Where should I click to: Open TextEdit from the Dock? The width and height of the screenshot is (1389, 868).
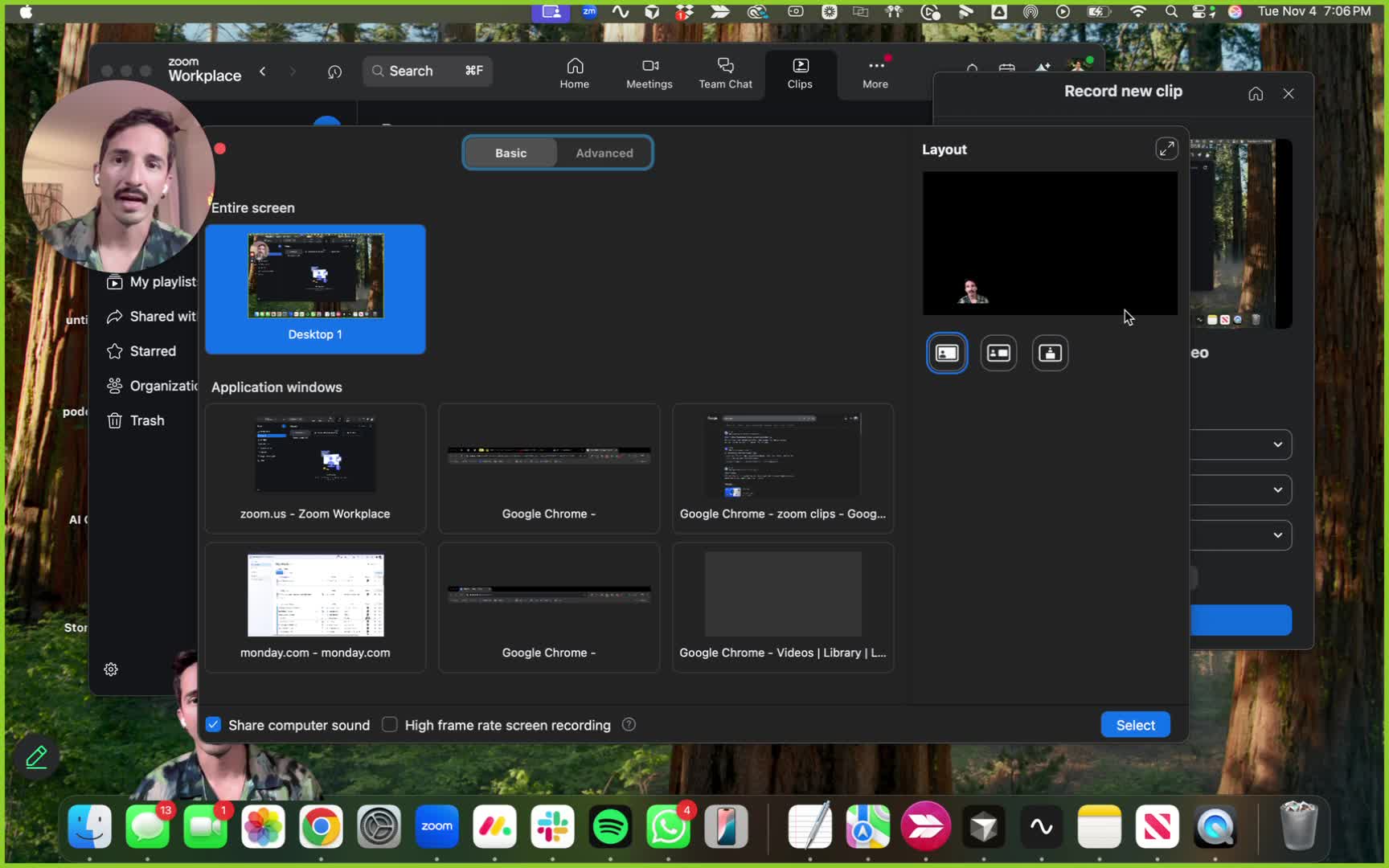coord(809,826)
